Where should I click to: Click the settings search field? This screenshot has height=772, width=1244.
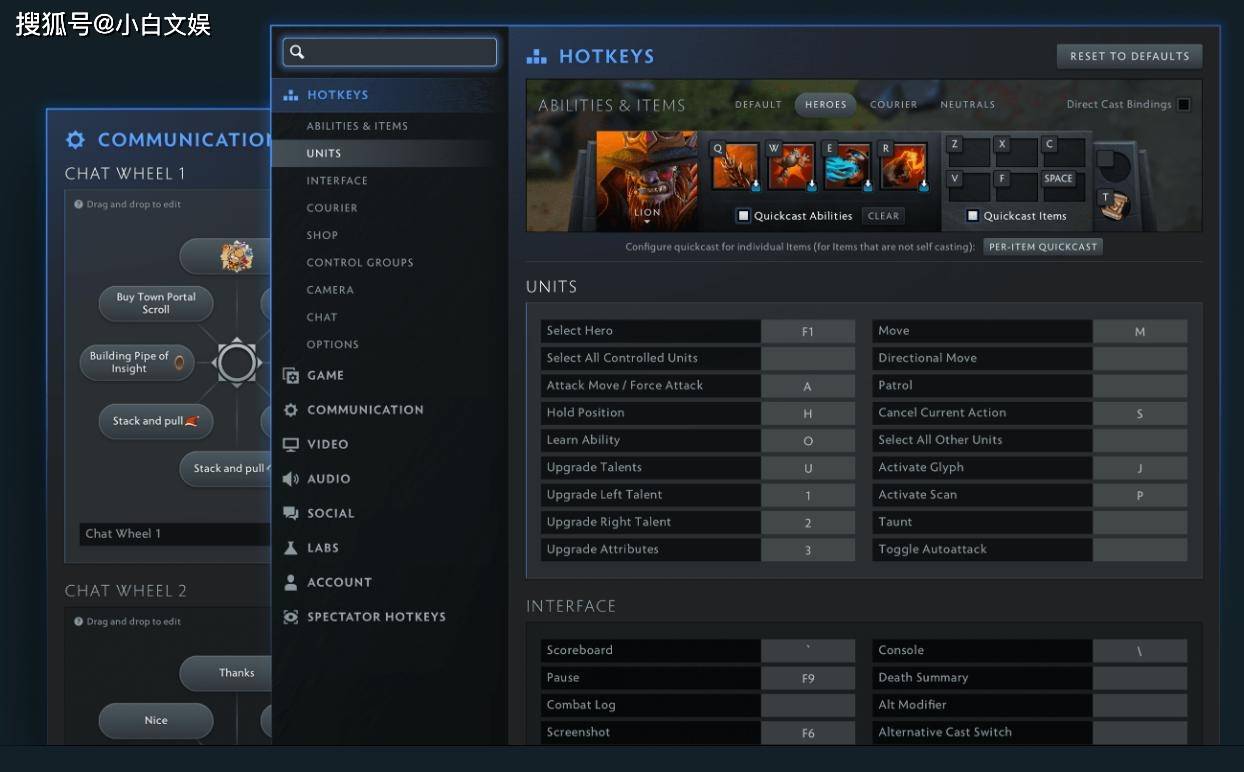389,51
